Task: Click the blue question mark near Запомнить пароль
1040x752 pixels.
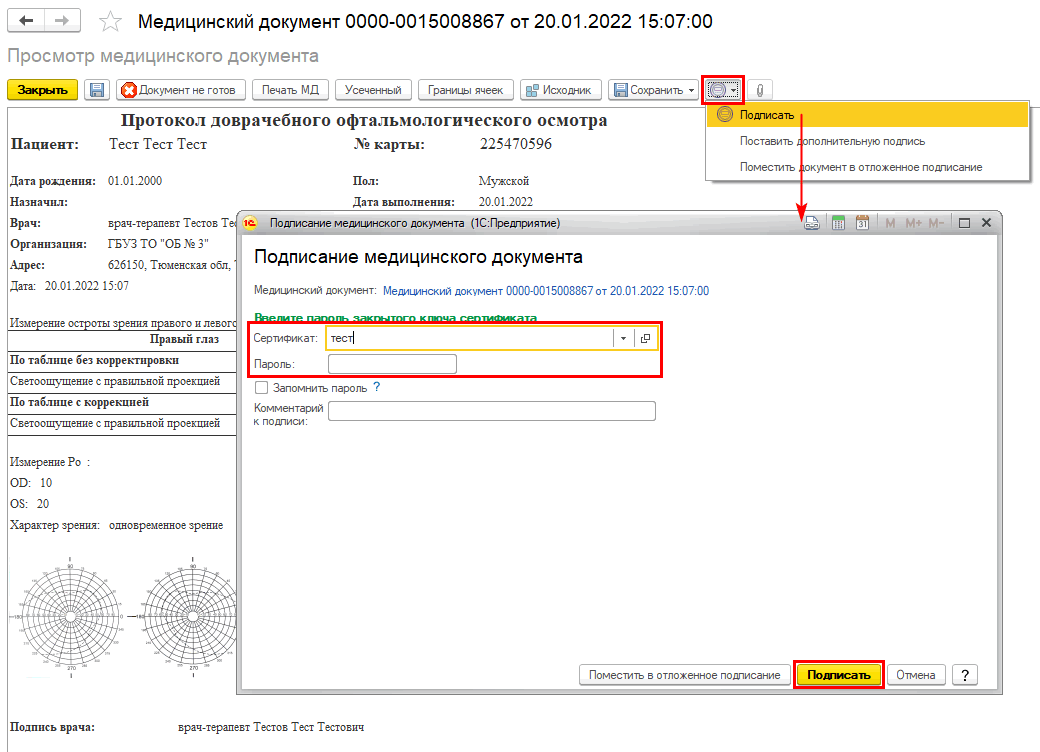Action: (377, 387)
